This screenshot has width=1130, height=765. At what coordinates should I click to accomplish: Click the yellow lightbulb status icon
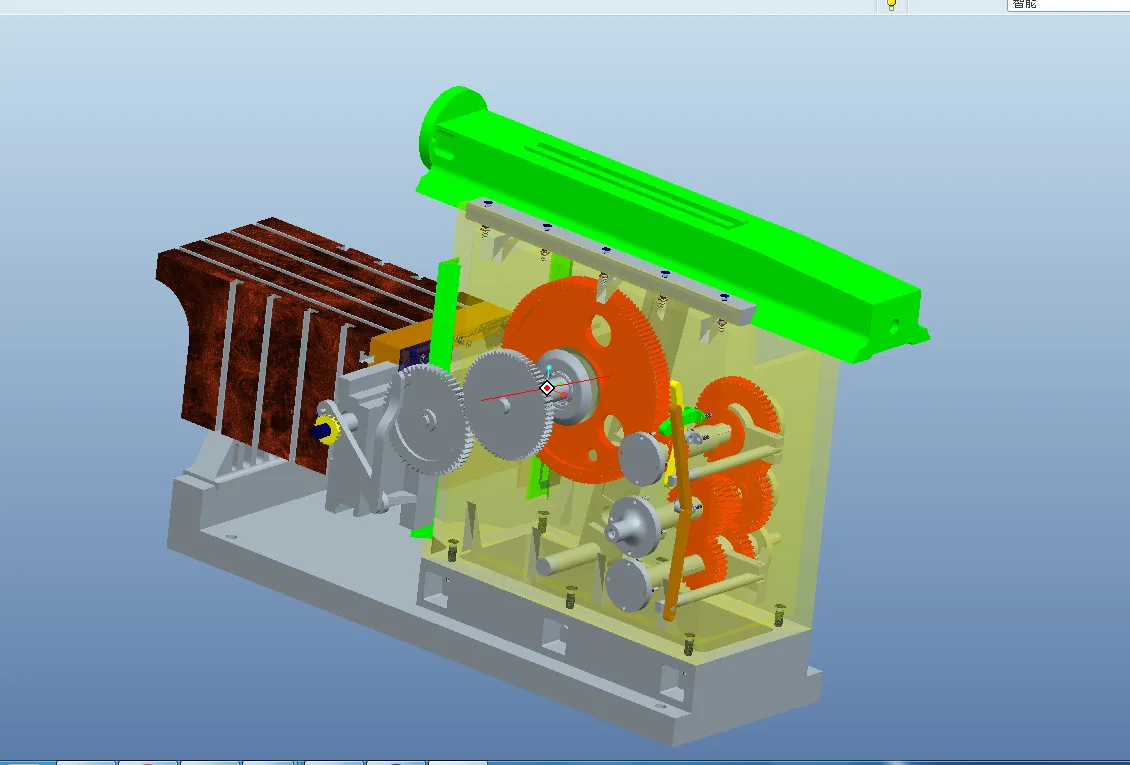891,5
